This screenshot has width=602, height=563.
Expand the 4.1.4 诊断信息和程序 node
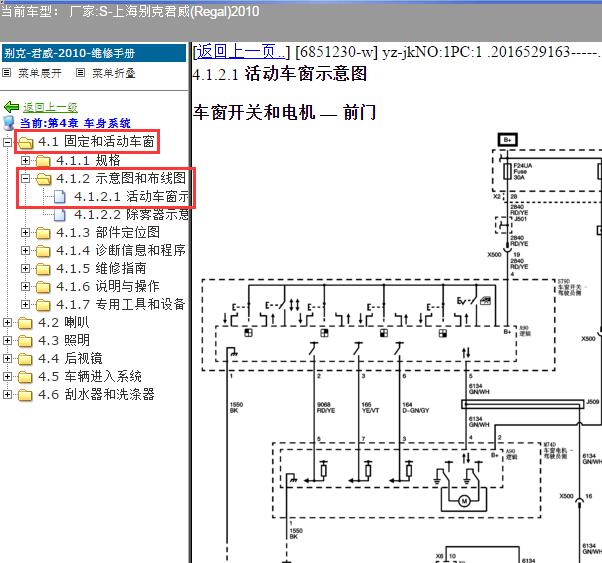click(25, 250)
